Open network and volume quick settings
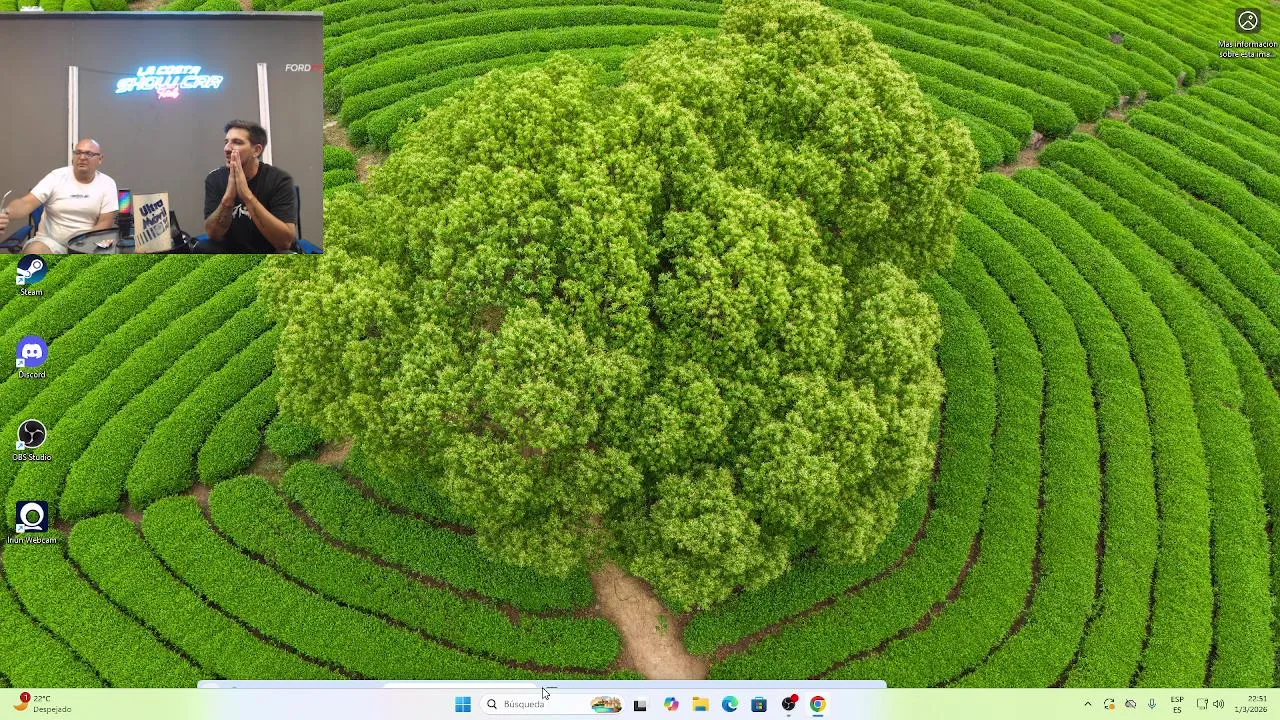 (1210, 704)
